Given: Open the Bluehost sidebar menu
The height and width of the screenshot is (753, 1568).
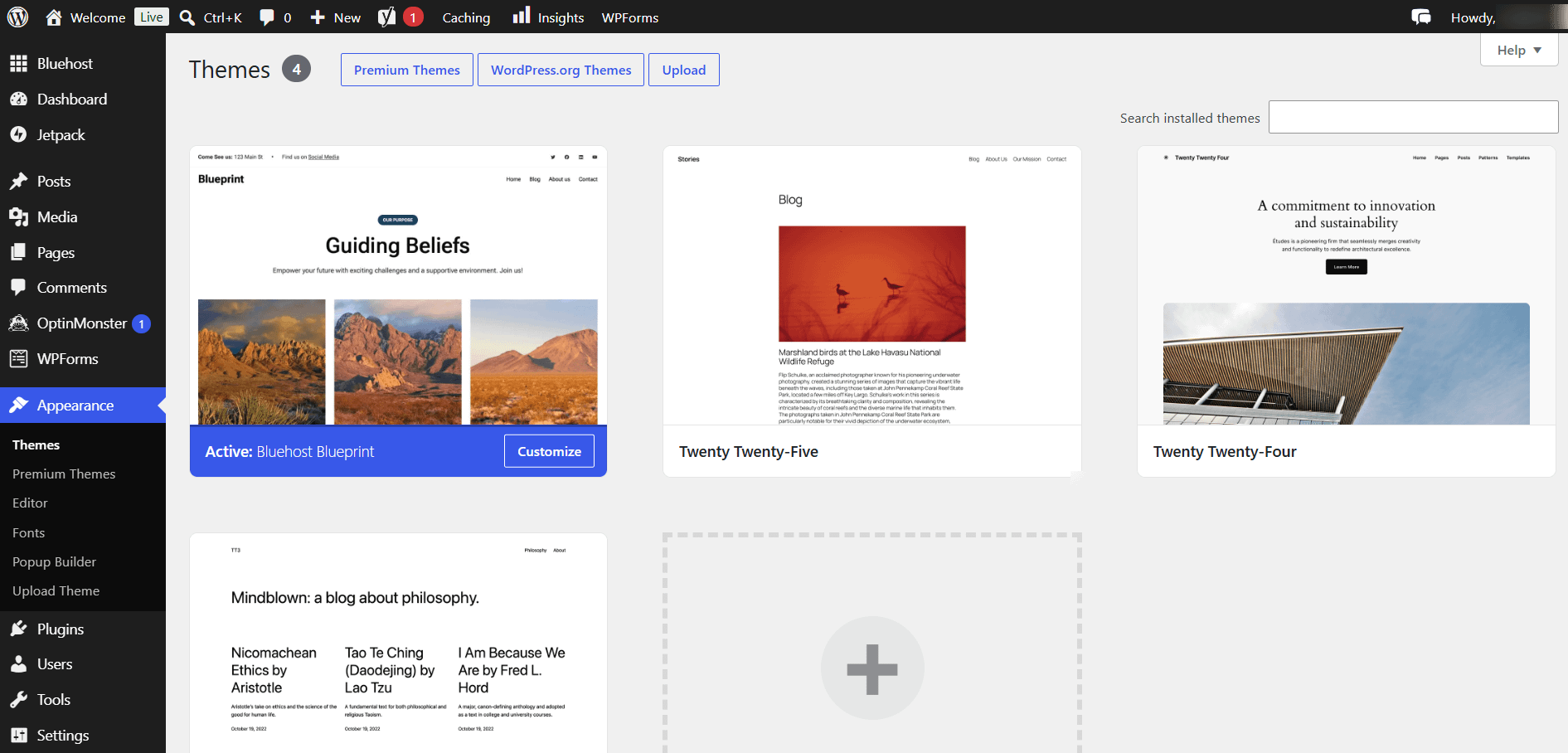Looking at the screenshot, I should (65, 63).
